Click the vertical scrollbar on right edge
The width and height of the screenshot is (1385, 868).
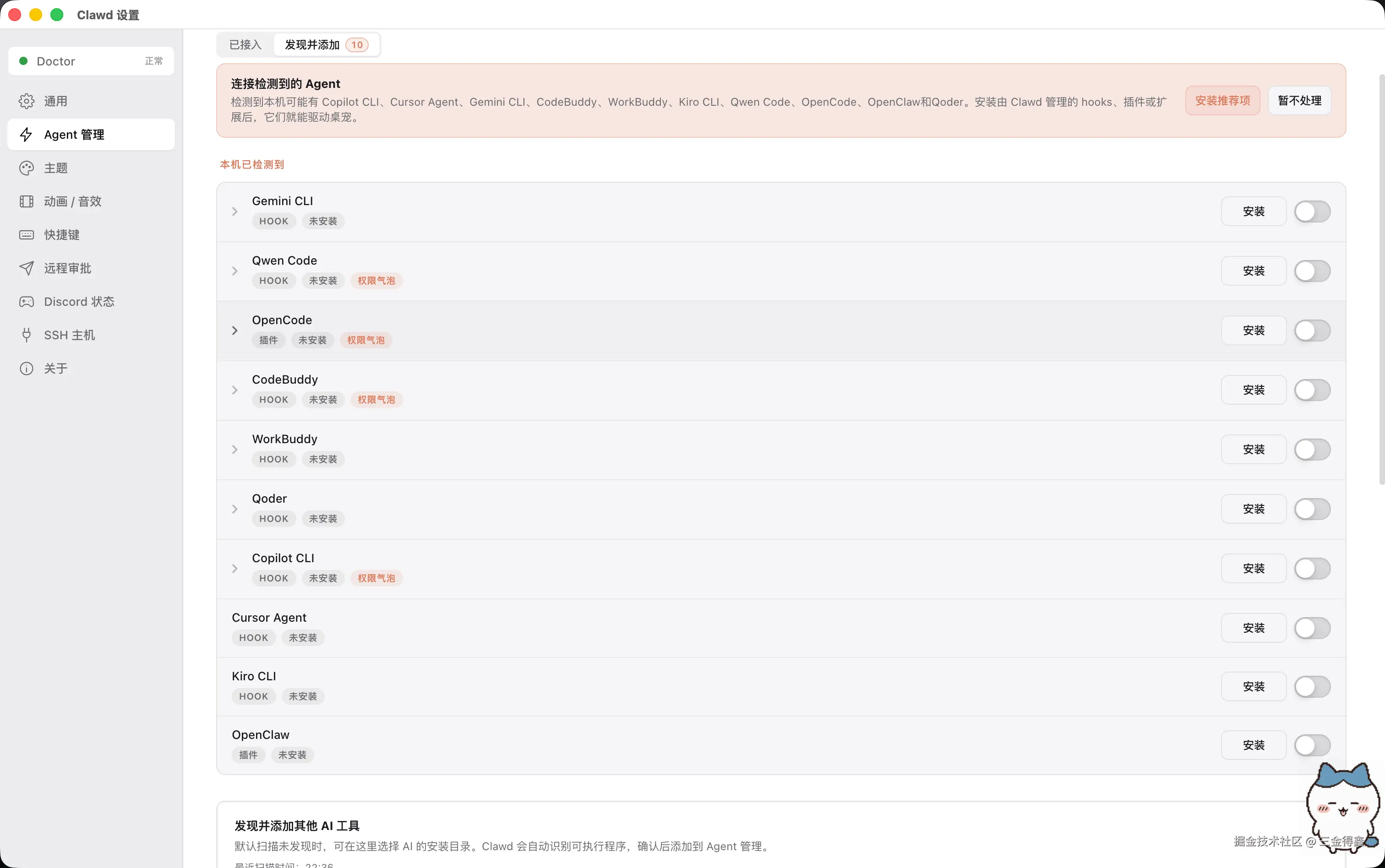(1381, 280)
